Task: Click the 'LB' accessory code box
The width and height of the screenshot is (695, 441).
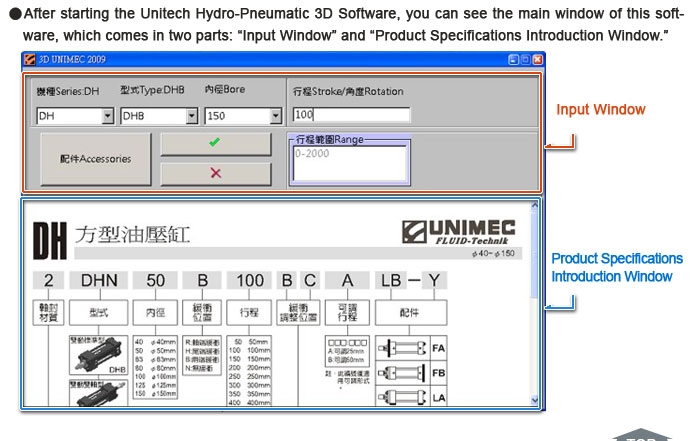Action: [391, 281]
